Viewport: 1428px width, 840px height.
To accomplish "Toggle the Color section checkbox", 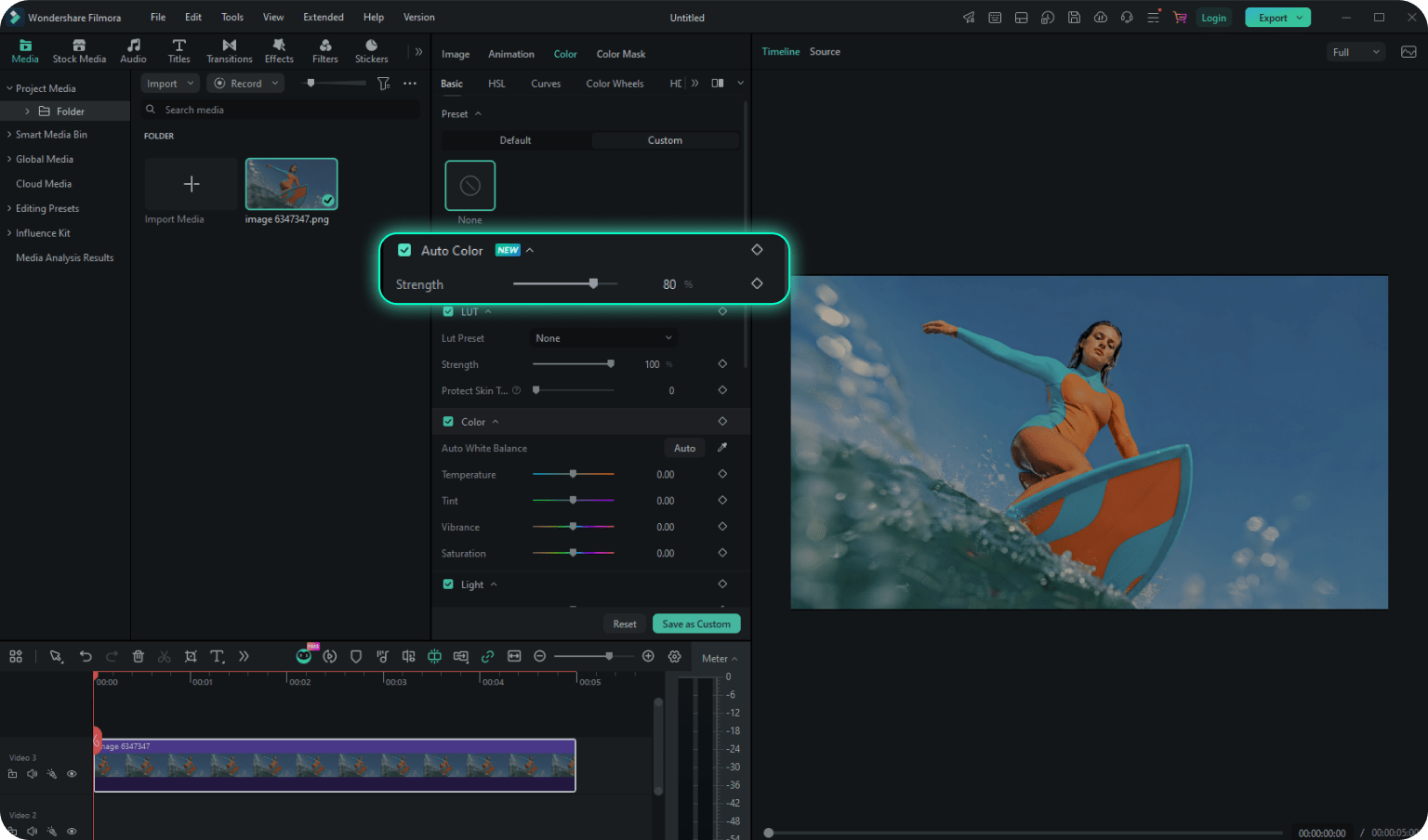I will point(448,422).
